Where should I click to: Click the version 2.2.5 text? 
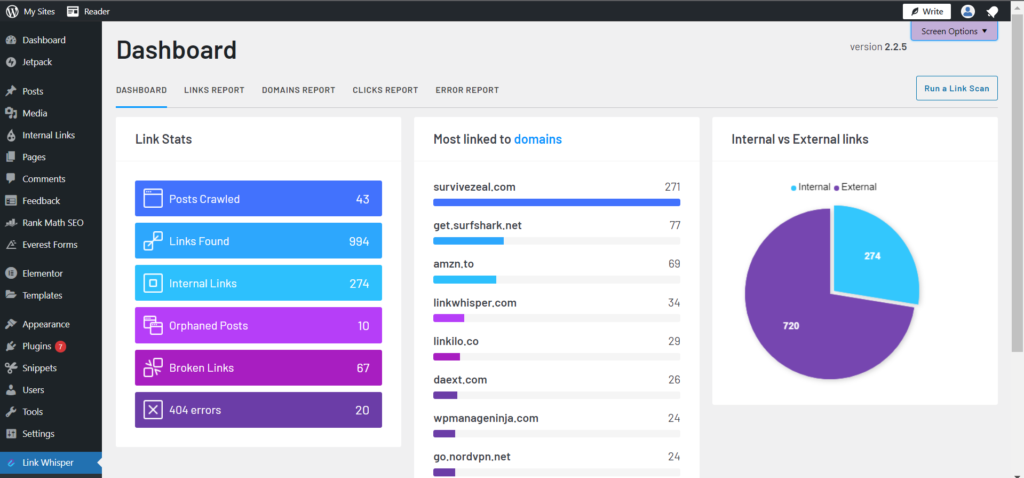point(878,47)
